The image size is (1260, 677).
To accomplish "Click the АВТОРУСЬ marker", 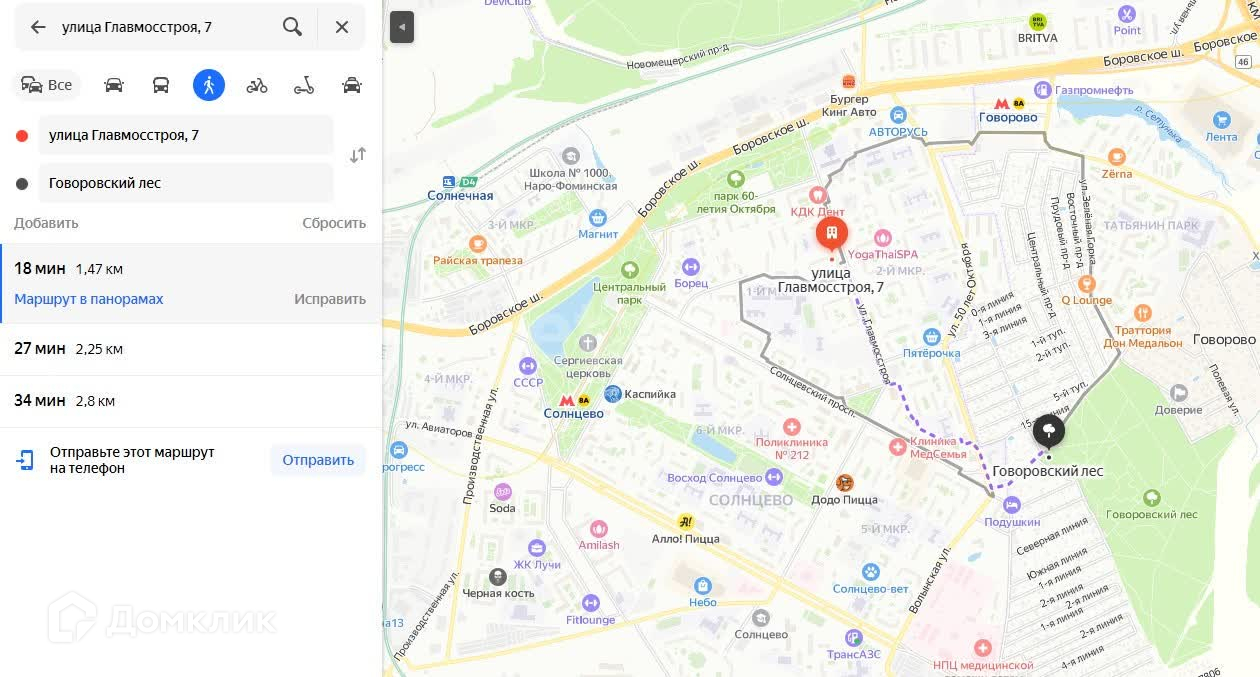I will [x=898, y=115].
